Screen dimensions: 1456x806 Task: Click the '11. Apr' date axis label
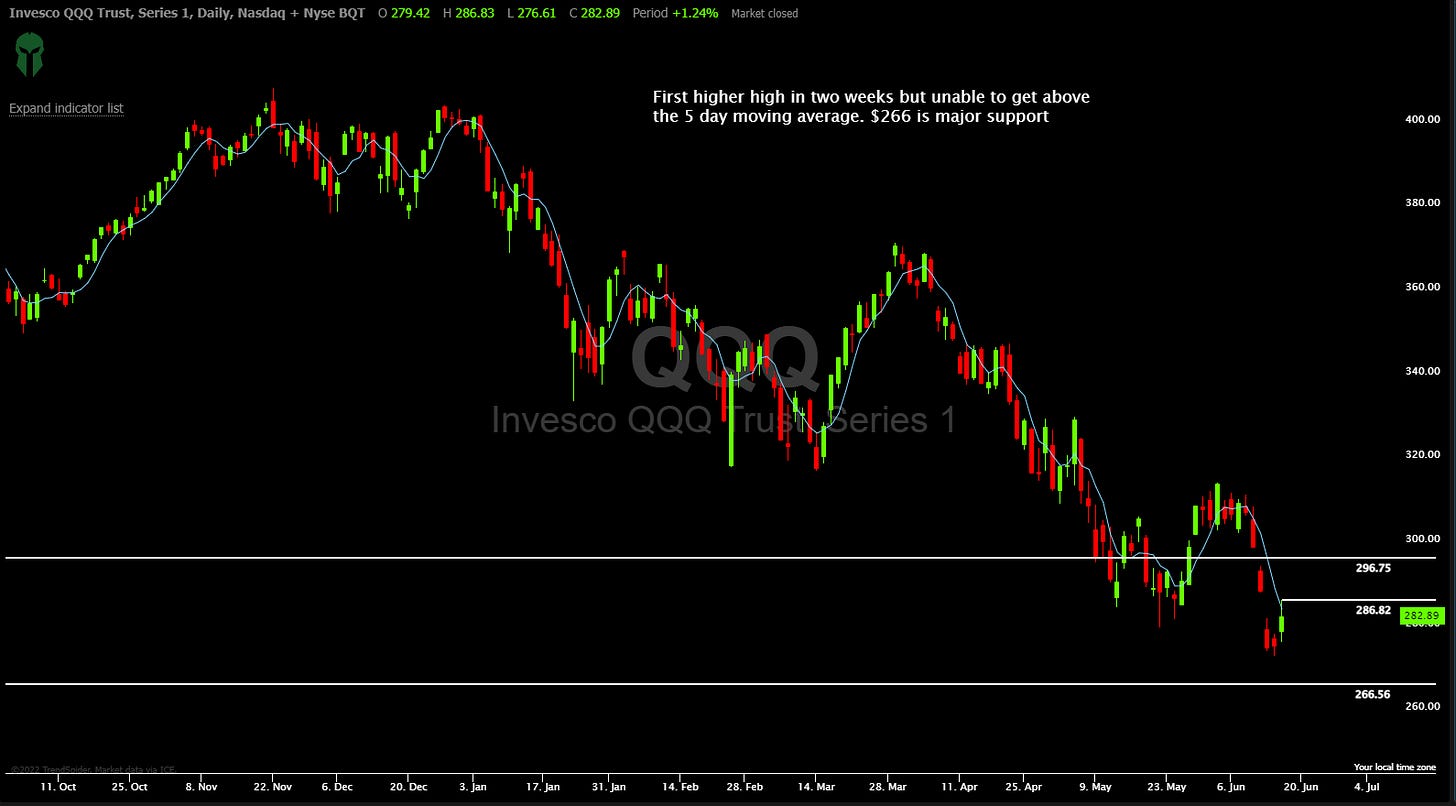(x=959, y=787)
